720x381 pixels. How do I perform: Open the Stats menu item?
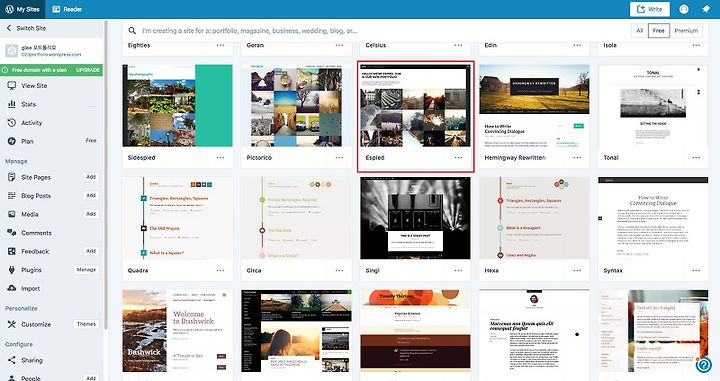(x=28, y=104)
